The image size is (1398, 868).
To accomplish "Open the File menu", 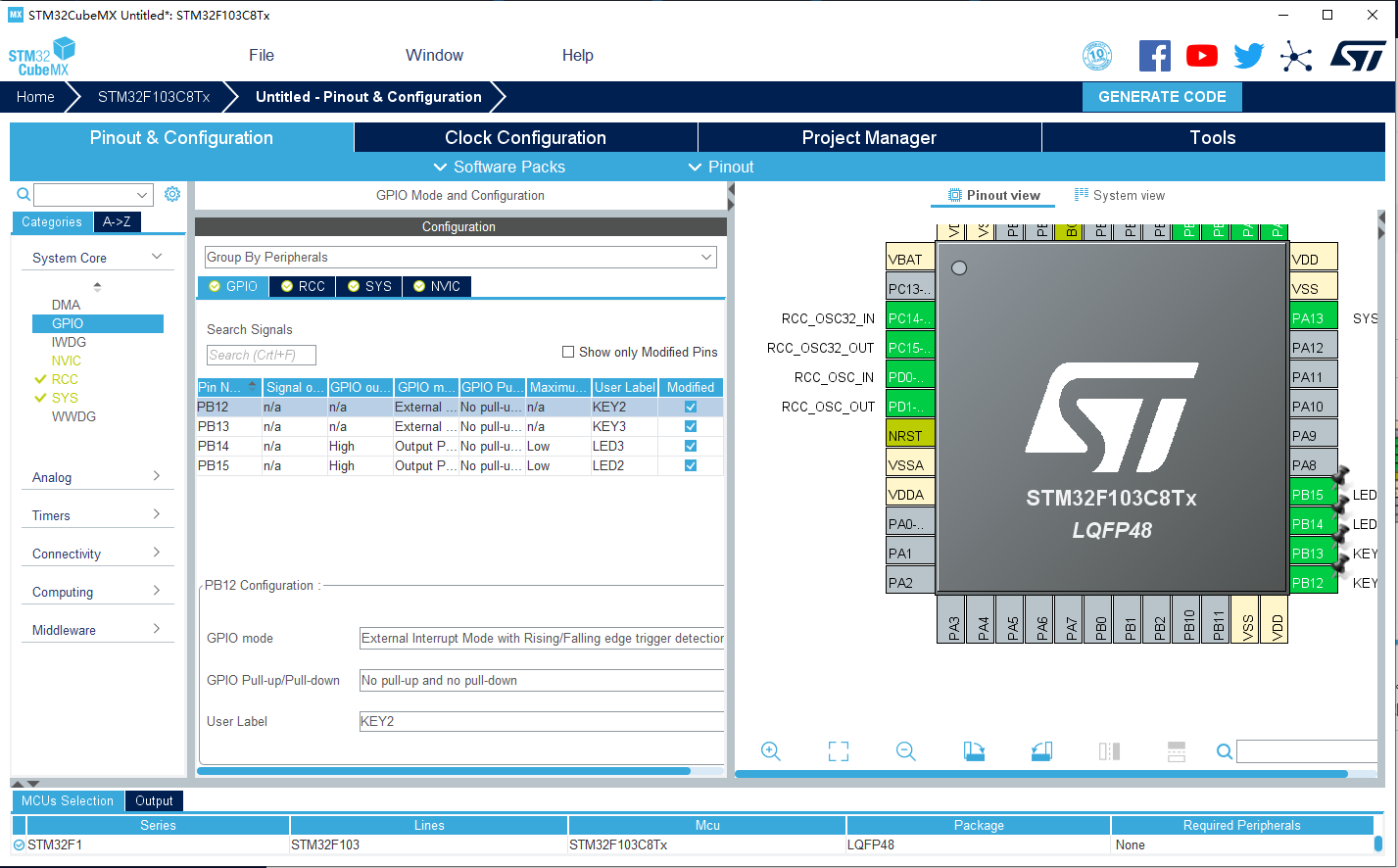I will point(262,55).
